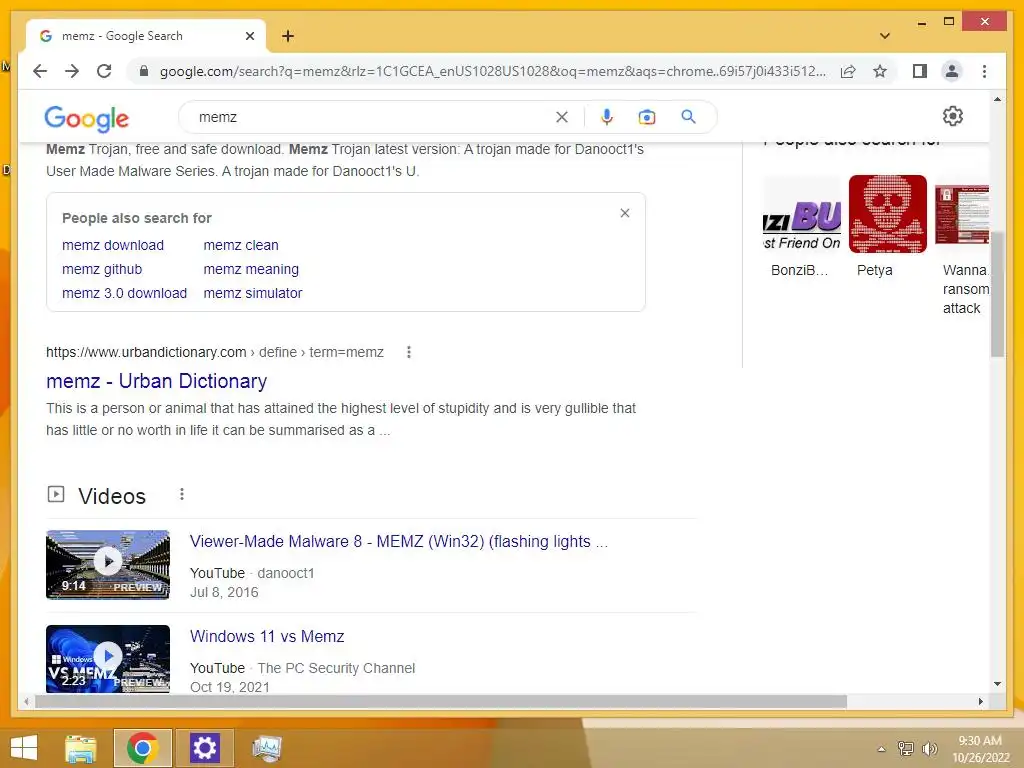Open the network tray icon
Viewport: 1024px width, 768px height.
point(906,748)
